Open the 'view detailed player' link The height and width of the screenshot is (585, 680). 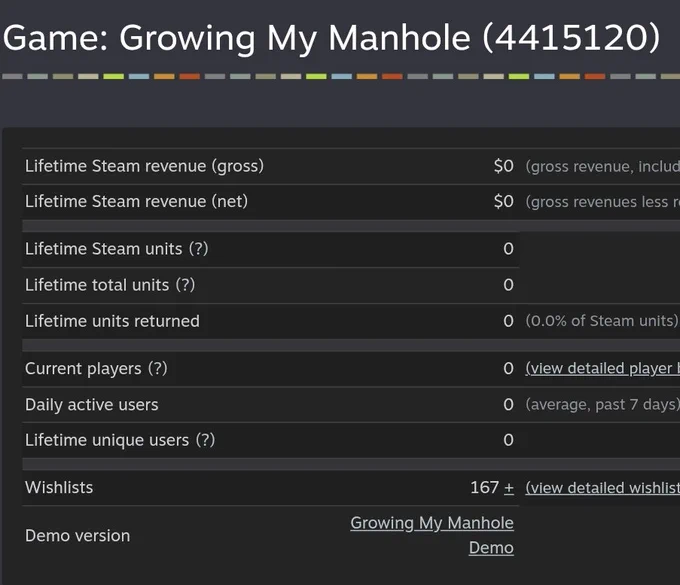tap(602, 369)
